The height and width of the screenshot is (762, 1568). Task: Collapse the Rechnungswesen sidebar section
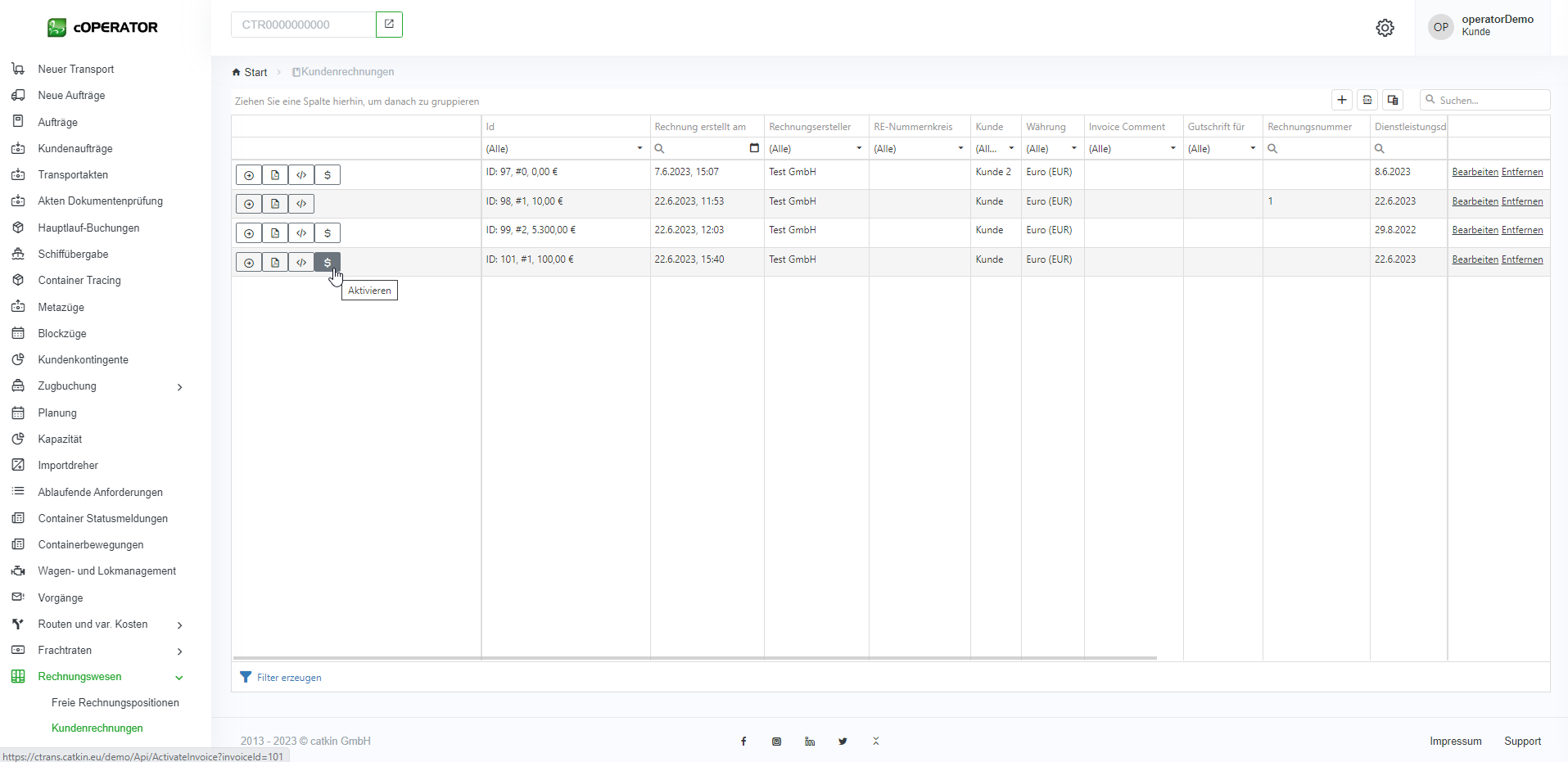click(x=179, y=678)
